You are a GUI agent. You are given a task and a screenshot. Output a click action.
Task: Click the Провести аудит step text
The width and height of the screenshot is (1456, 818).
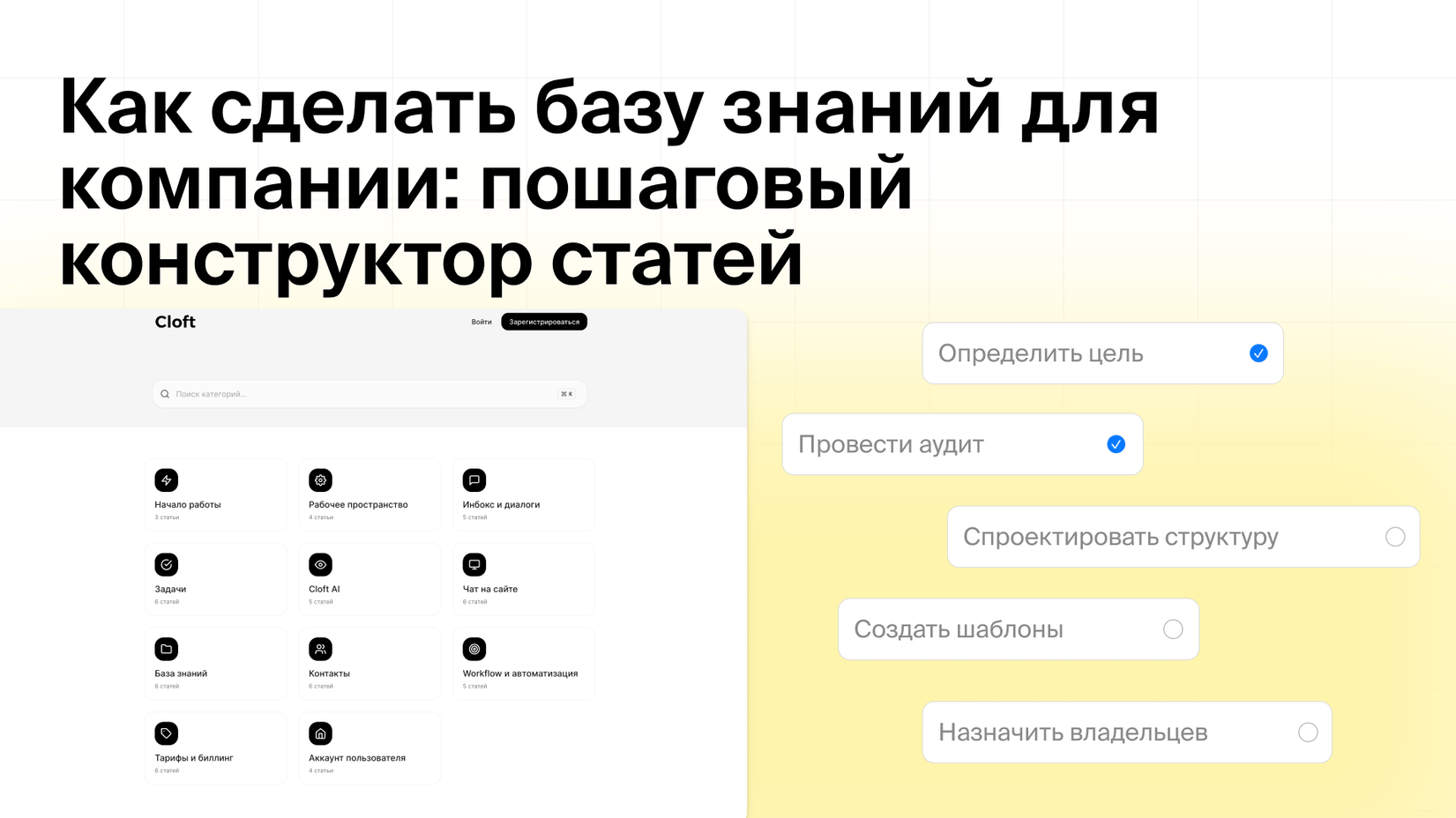pyautogui.click(x=891, y=444)
